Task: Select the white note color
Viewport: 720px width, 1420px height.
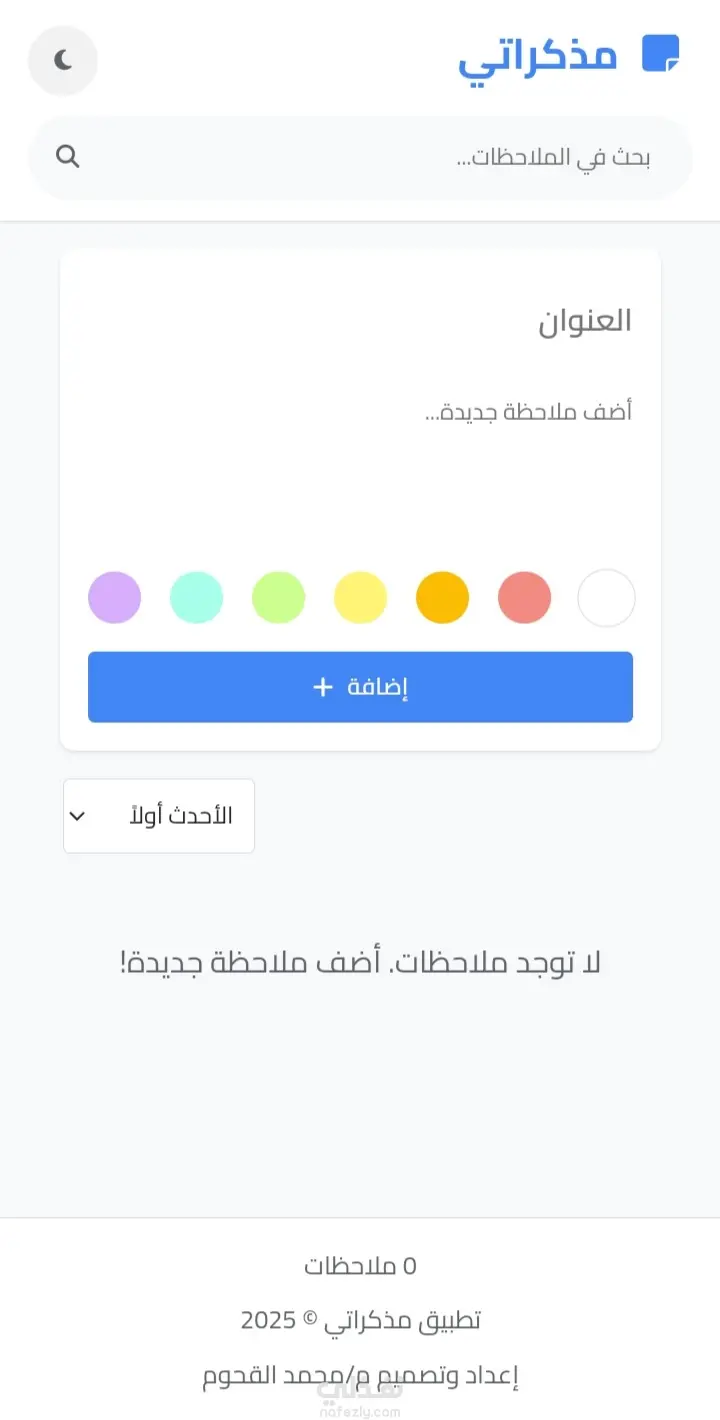Action: tap(606, 598)
